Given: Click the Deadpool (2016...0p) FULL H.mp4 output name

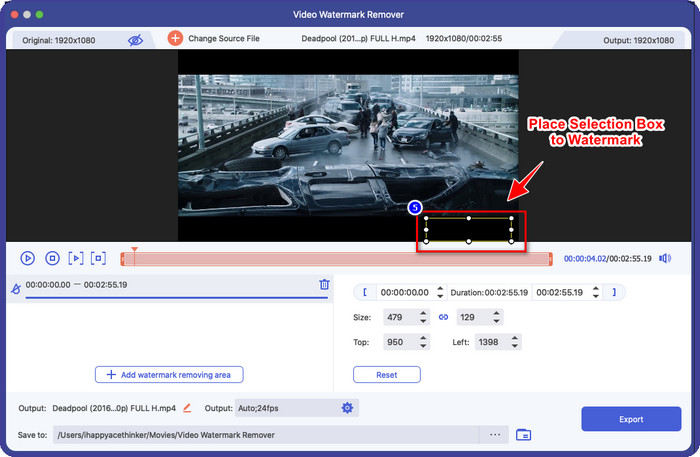Looking at the screenshot, I should [114, 408].
